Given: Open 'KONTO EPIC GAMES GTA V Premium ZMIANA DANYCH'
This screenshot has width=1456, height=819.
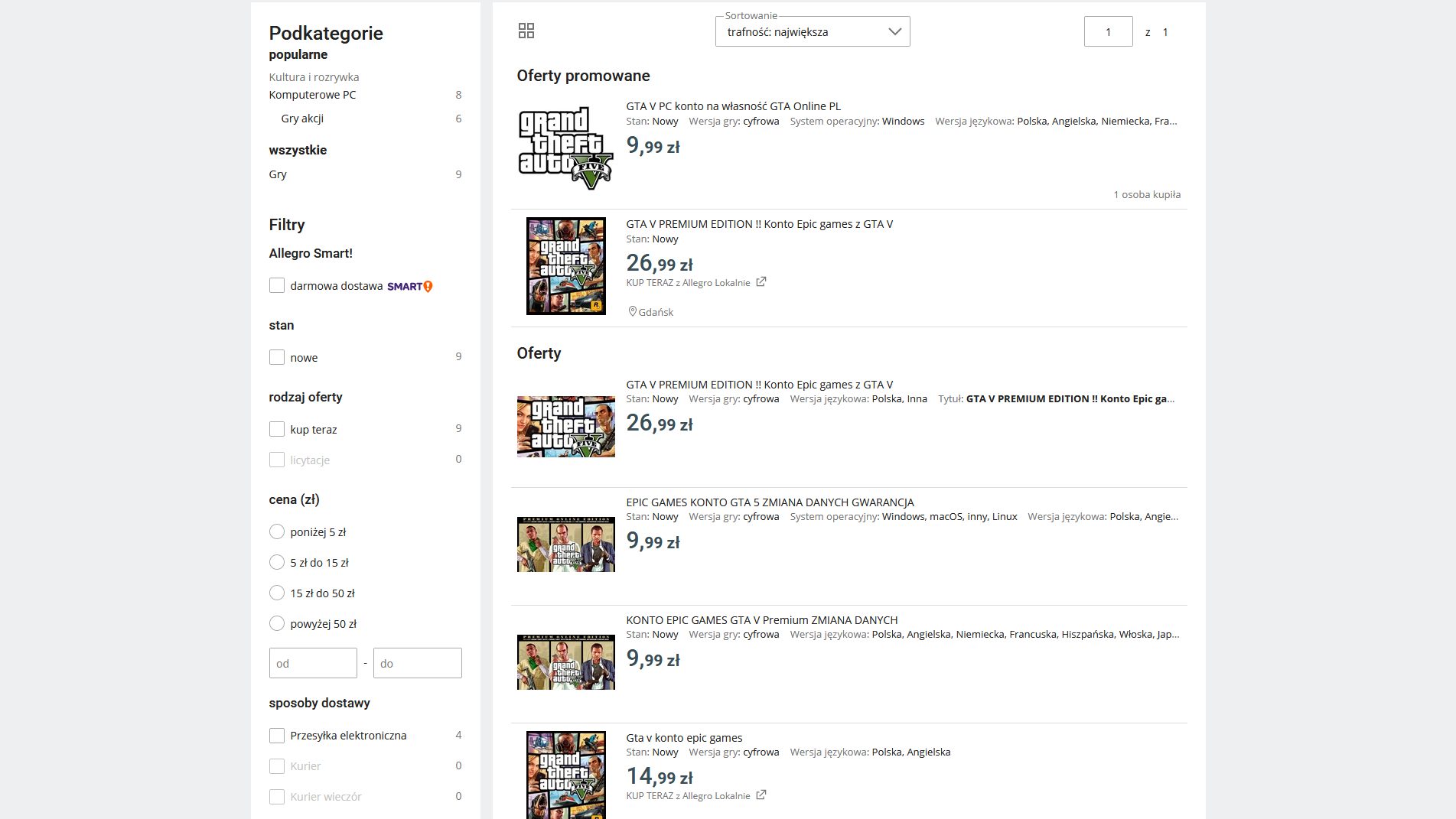Looking at the screenshot, I should click(762, 620).
